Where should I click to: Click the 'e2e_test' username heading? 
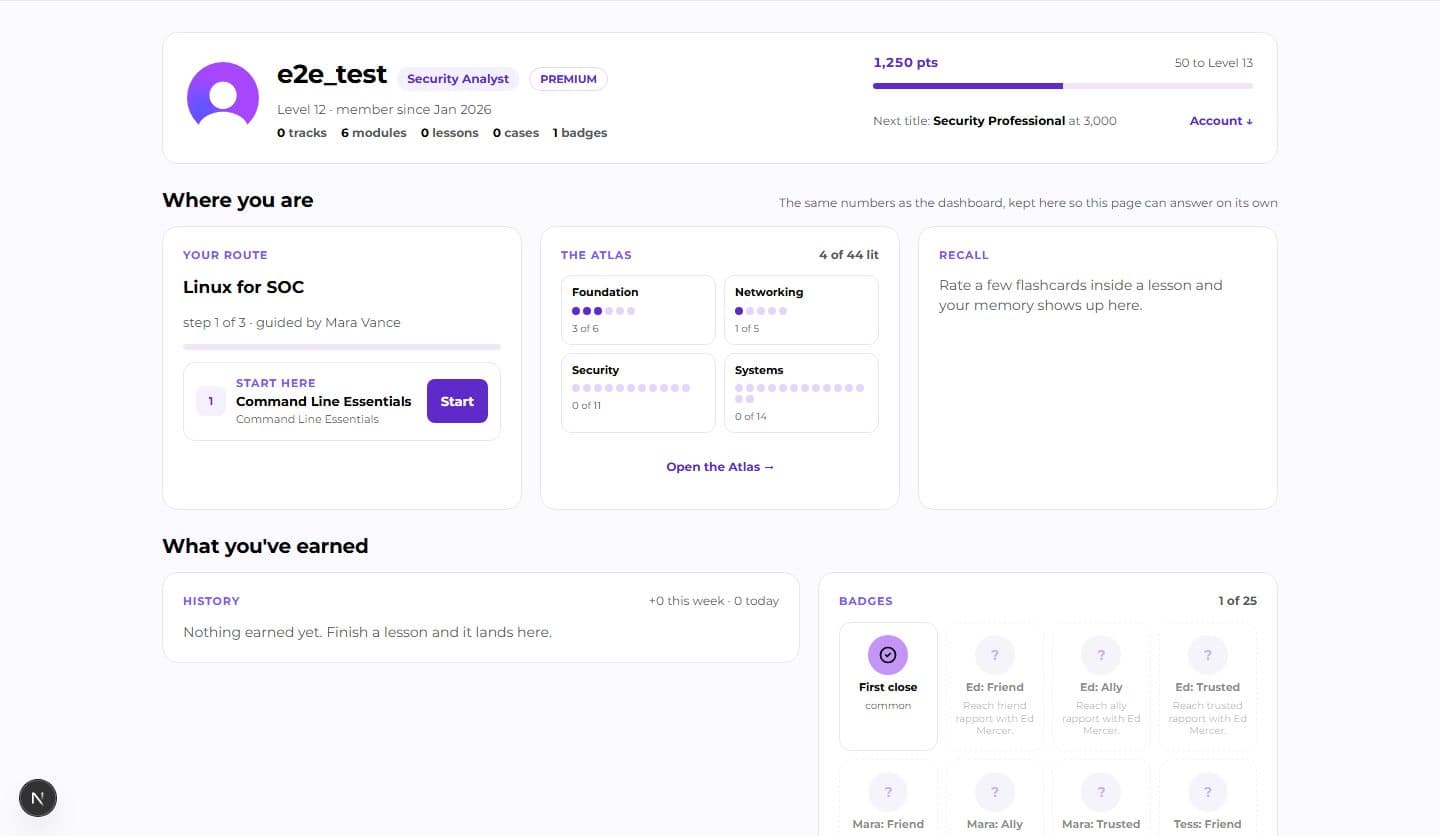[332, 75]
